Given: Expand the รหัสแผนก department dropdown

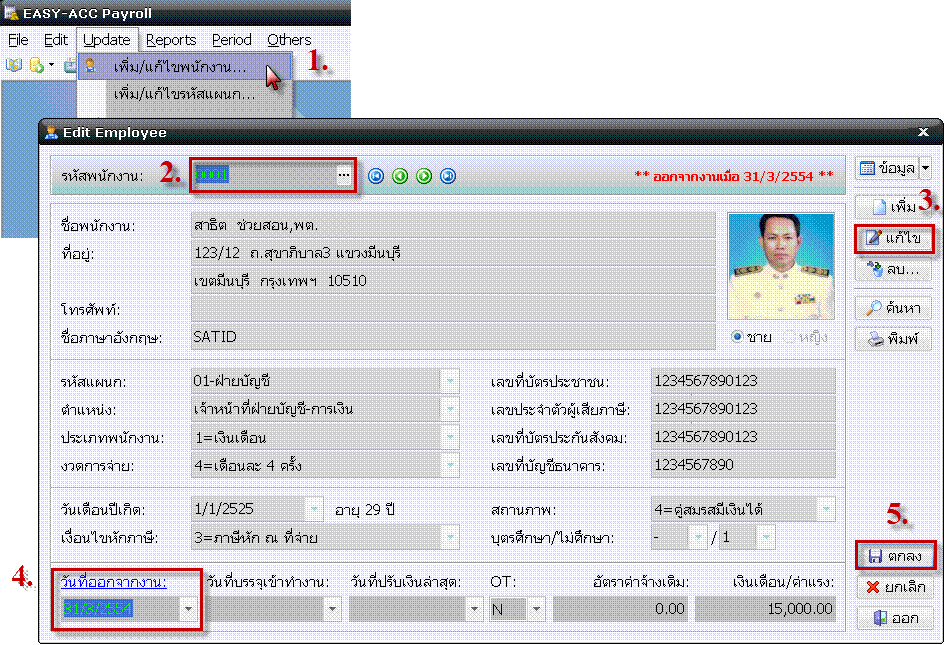Looking at the screenshot, I should coord(450,381).
